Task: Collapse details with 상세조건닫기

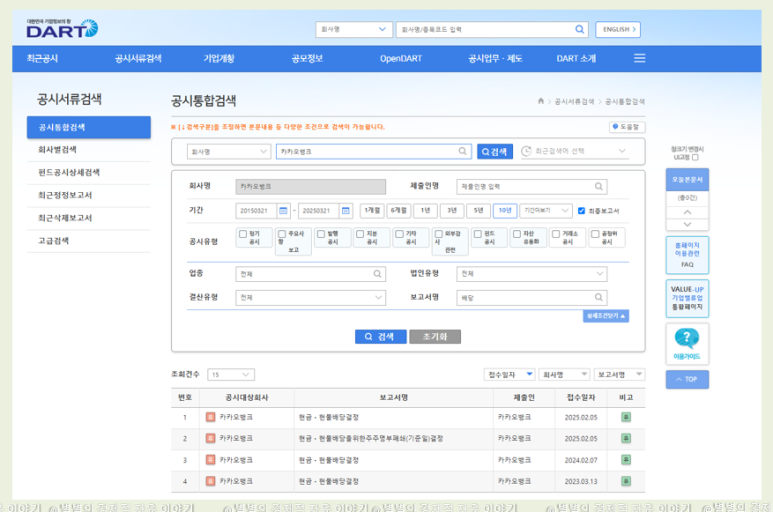Action: click(606, 316)
